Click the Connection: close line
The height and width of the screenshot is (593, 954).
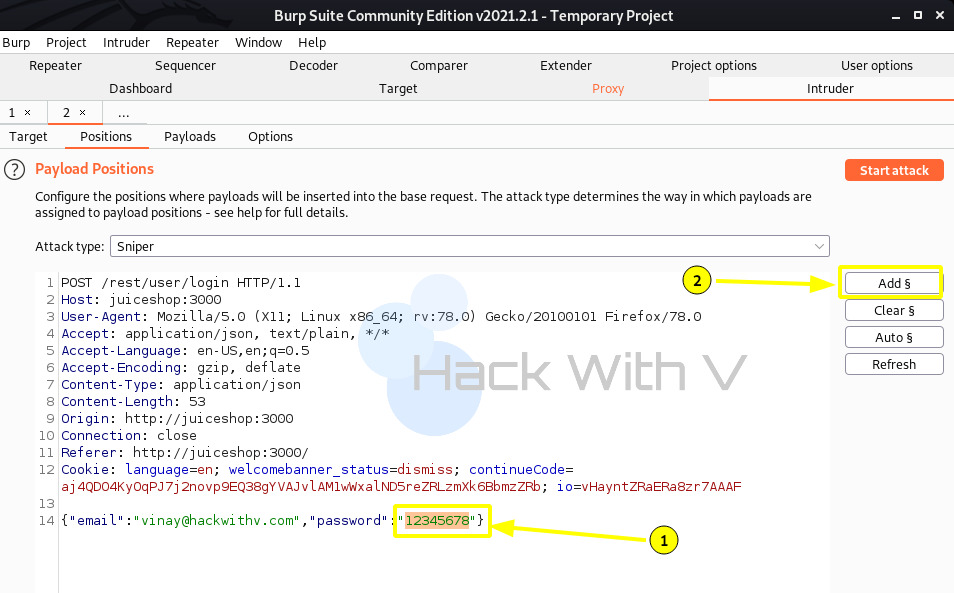[128, 436]
